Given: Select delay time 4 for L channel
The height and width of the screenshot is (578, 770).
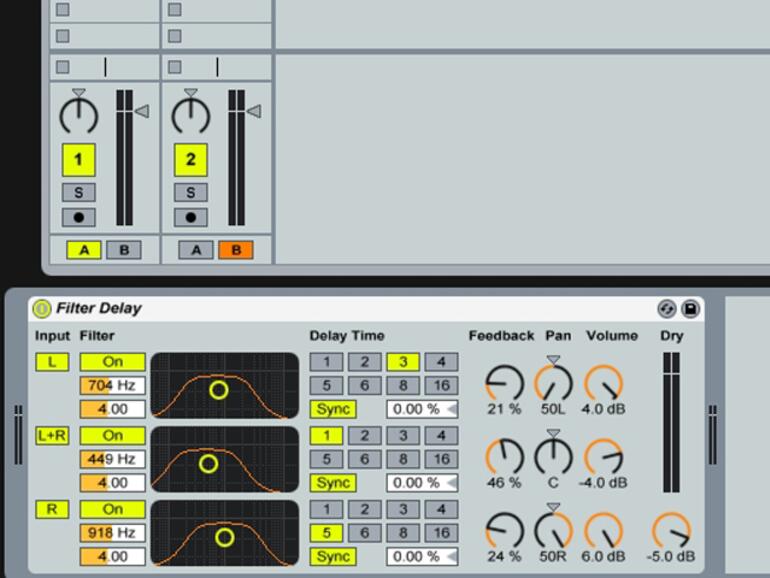Looking at the screenshot, I should click(x=441, y=362).
